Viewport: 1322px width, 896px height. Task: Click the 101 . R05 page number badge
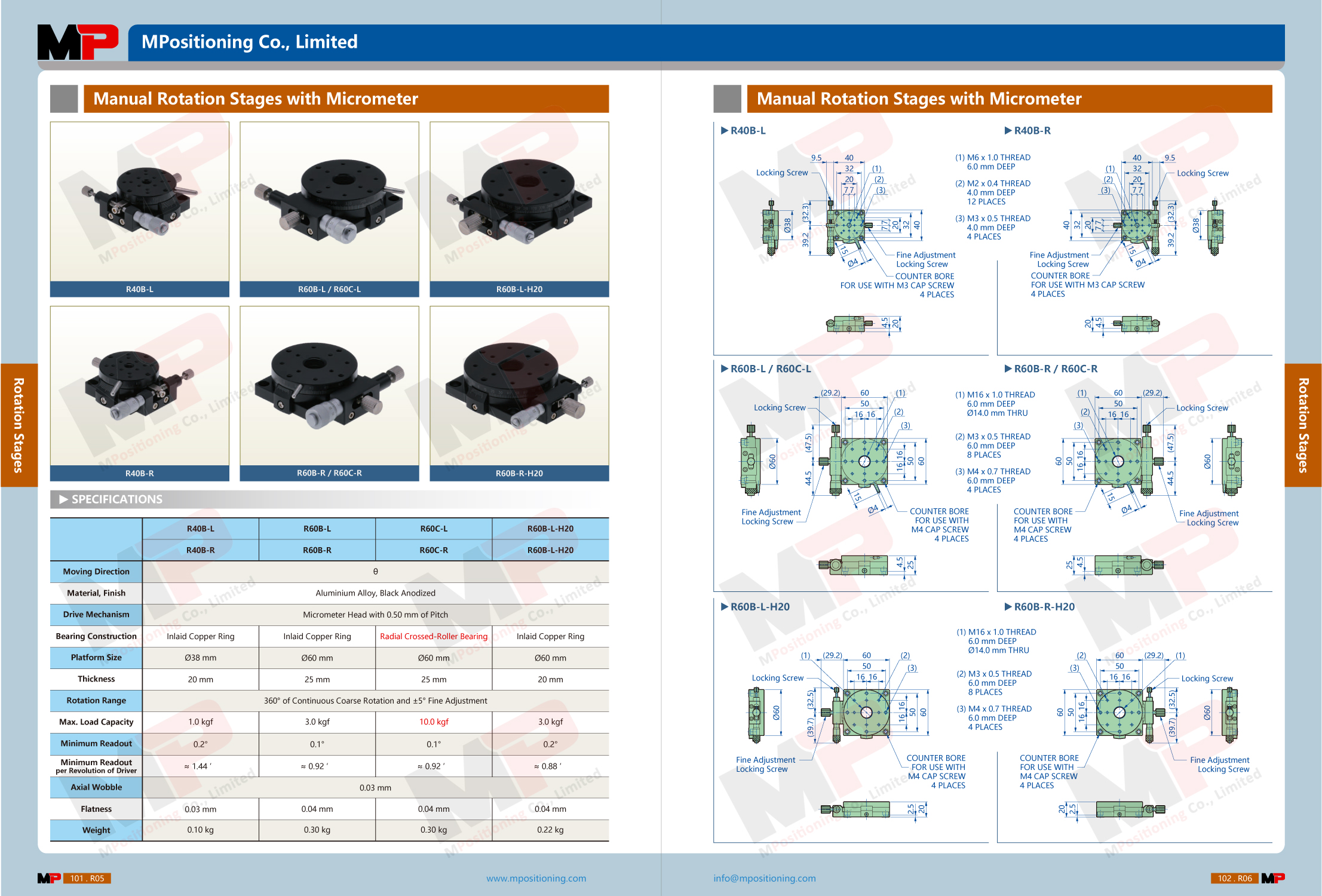87,878
